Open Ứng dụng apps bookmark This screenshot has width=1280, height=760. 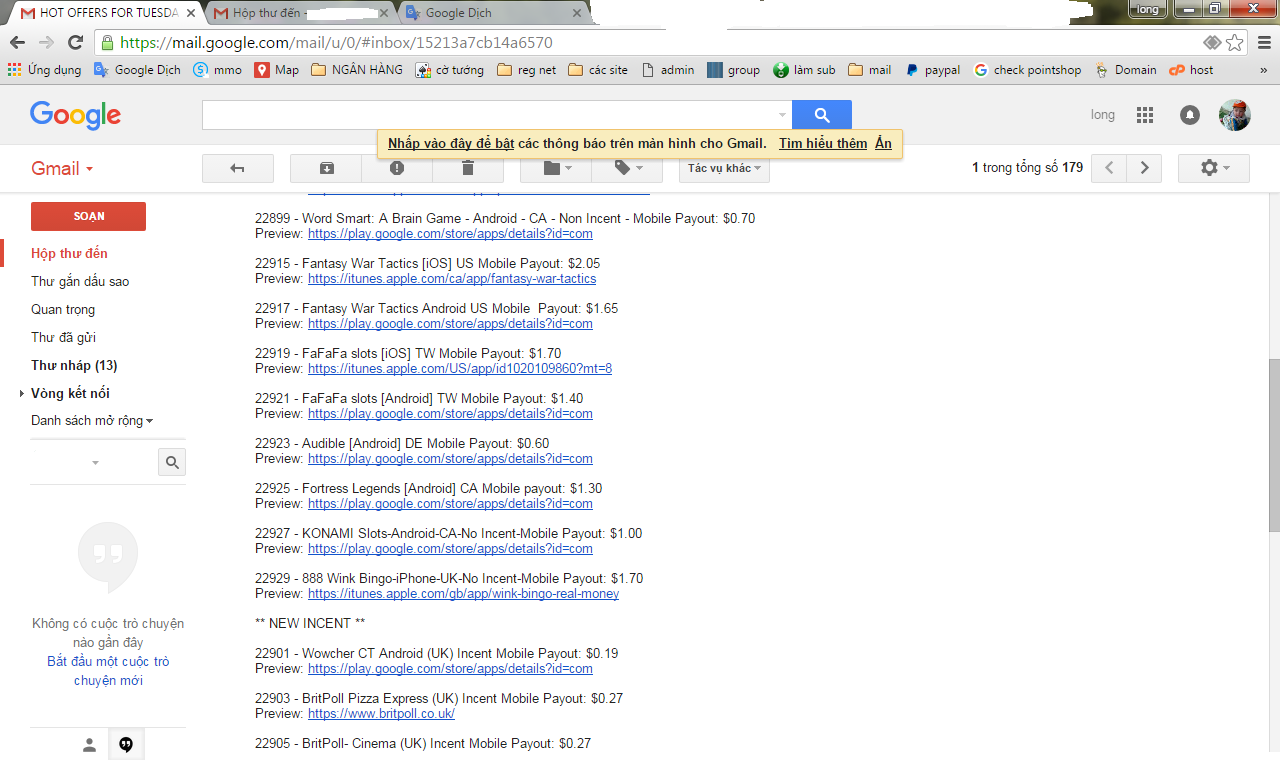tap(44, 70)
